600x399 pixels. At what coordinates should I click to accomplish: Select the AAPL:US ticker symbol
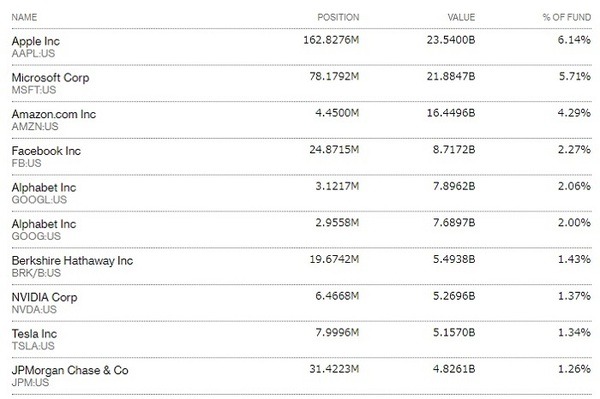pos(33,54)
